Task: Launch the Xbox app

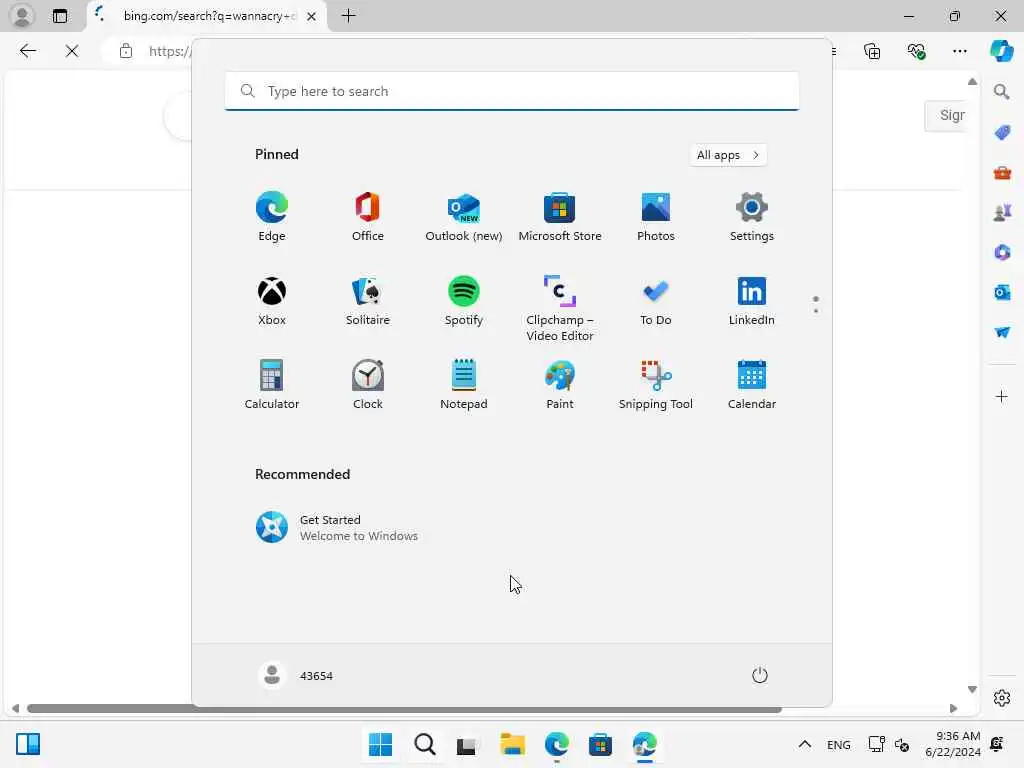Action: click(x=272, y=301)
